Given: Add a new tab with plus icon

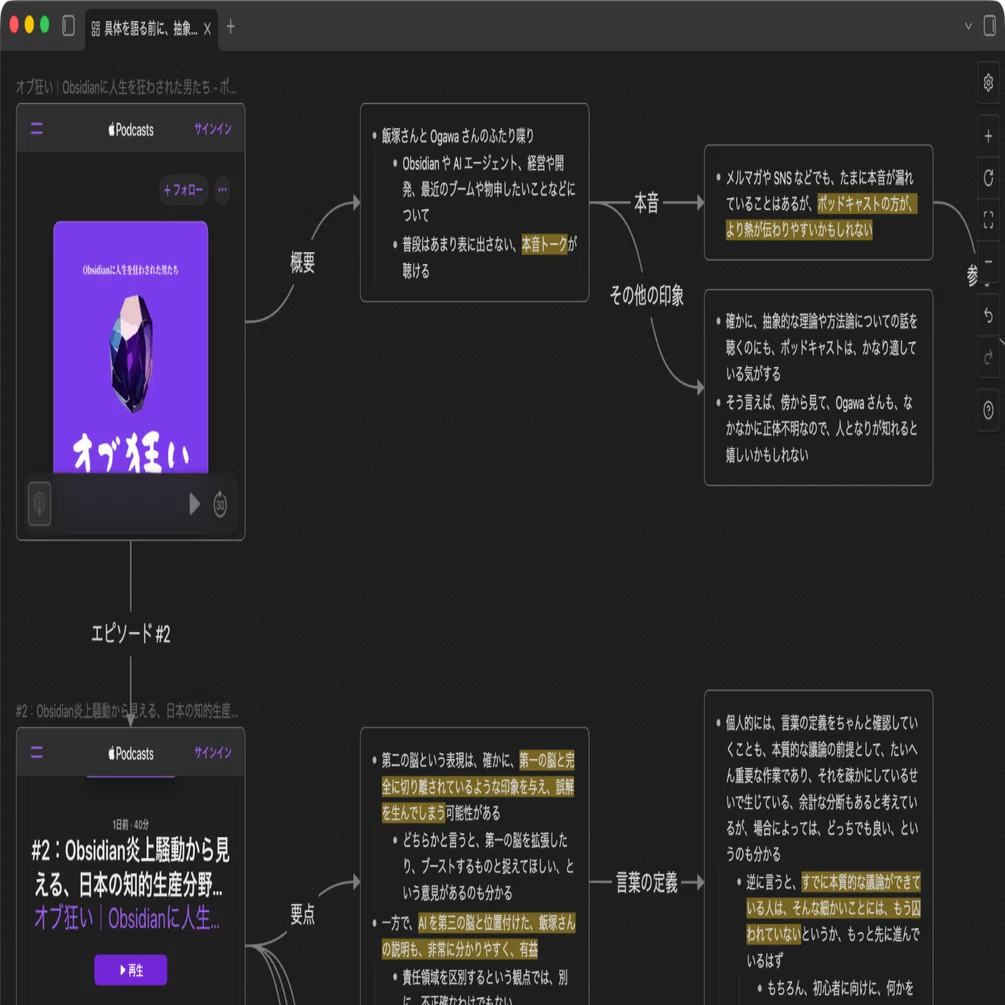Looking at the screenshot, I should (231, 26).
